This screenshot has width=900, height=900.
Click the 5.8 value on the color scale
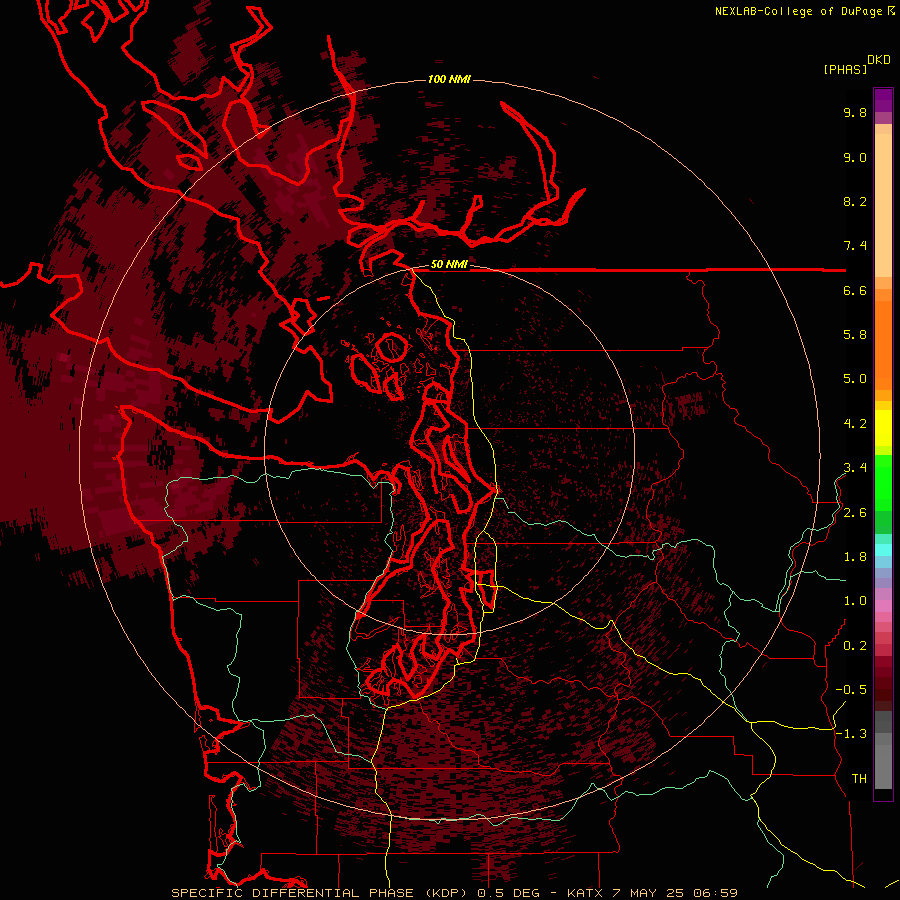(x=855, y=335)
